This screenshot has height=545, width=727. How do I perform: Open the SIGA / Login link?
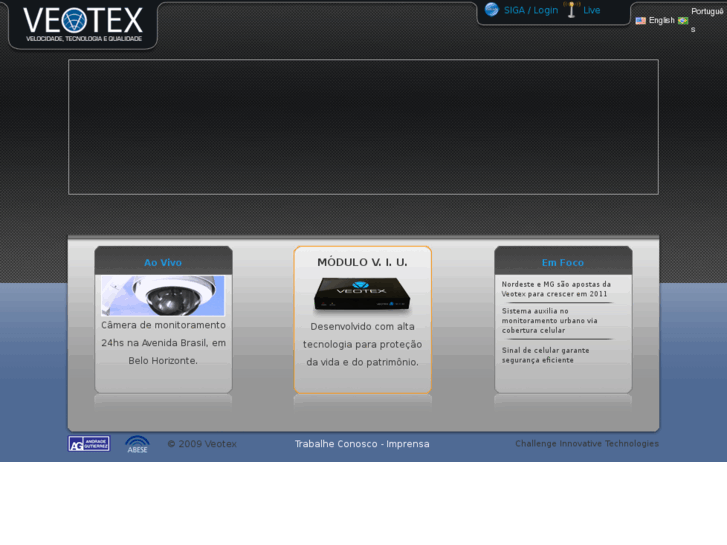point(531,10)
